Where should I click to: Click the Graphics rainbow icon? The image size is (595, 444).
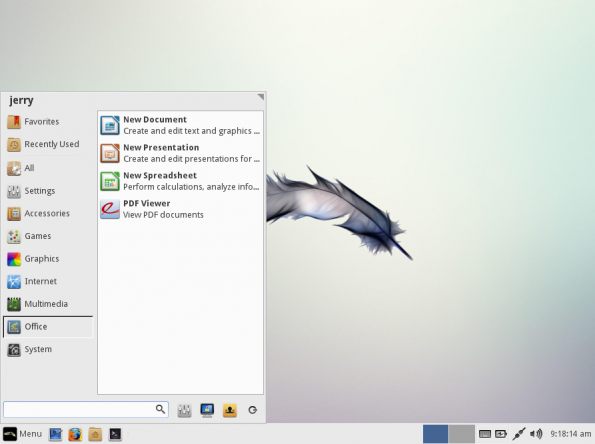14,260
